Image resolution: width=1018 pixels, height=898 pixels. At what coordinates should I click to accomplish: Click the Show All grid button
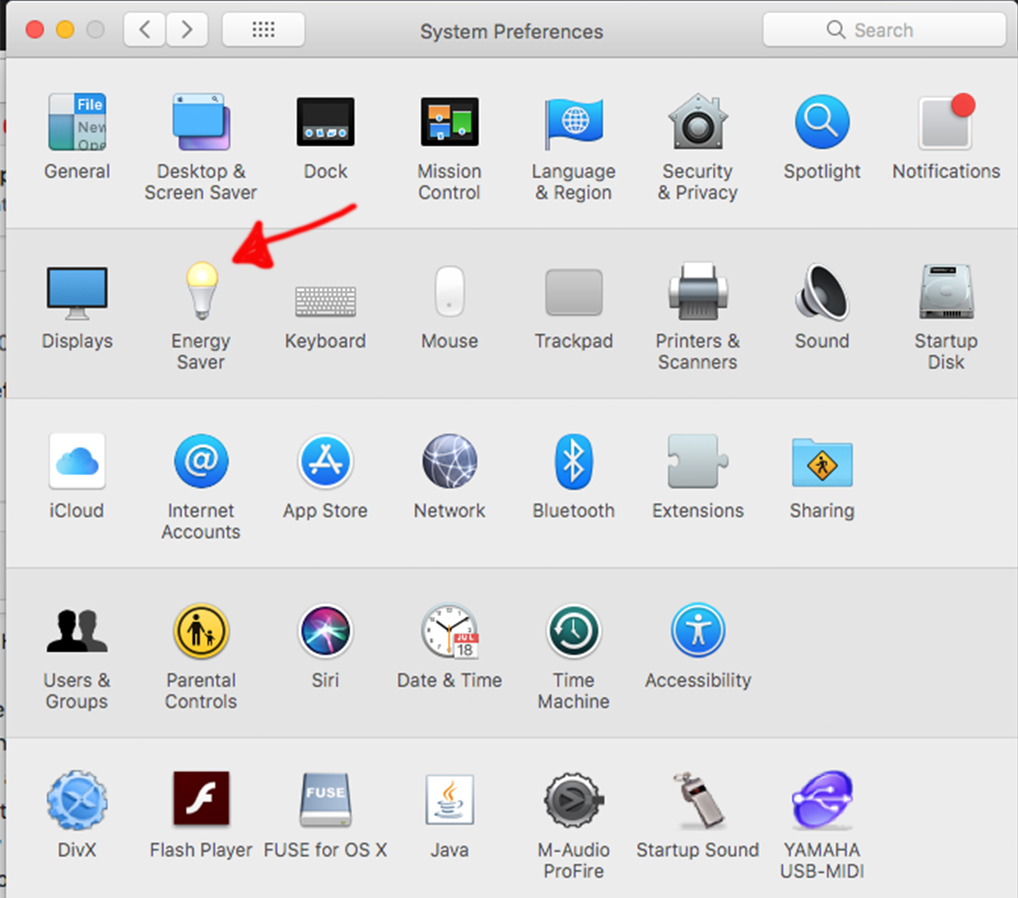(x=264, y=29)
